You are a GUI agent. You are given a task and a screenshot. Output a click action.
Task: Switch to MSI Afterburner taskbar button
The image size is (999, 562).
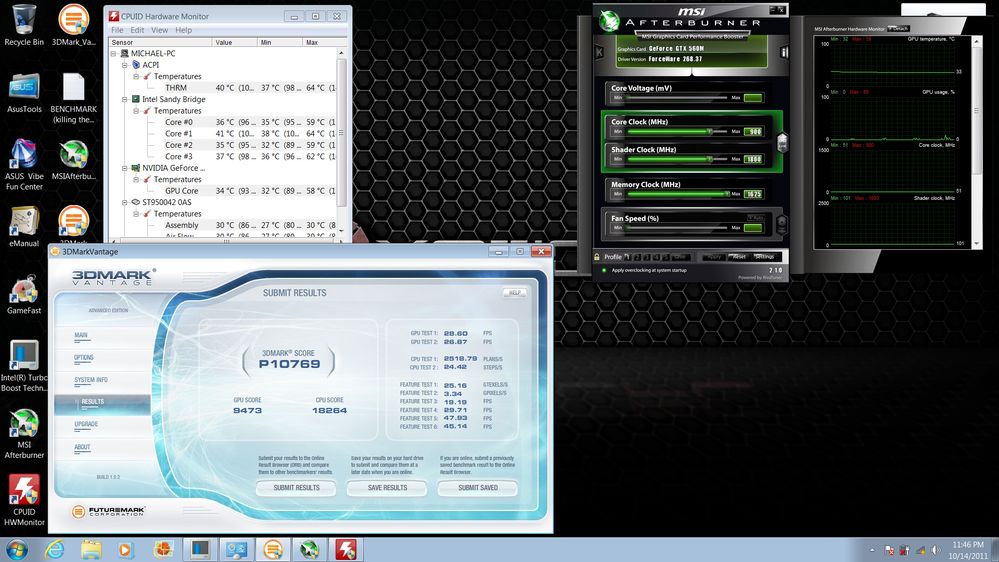coord(310,549)
